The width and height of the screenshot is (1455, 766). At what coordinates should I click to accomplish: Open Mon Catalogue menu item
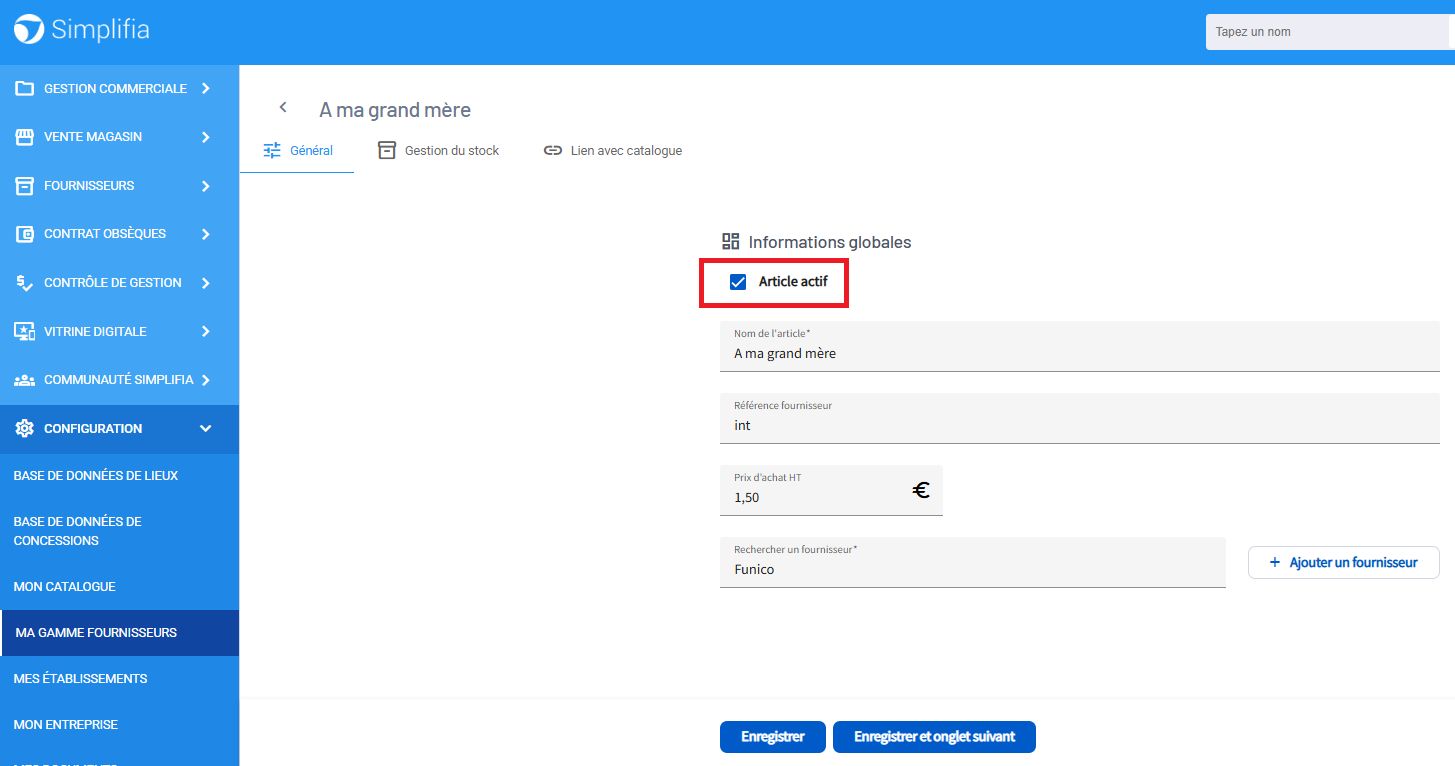coord(119,586)
